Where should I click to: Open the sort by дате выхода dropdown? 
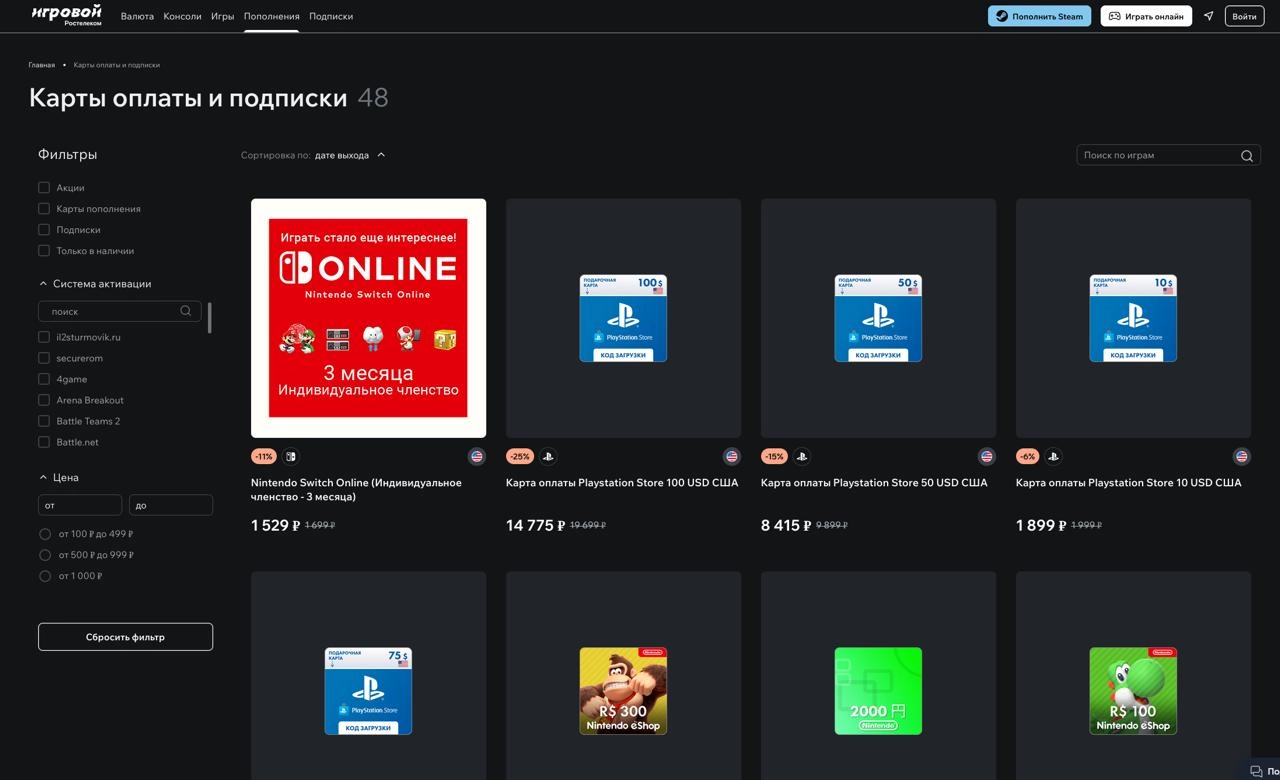(349, 155)
